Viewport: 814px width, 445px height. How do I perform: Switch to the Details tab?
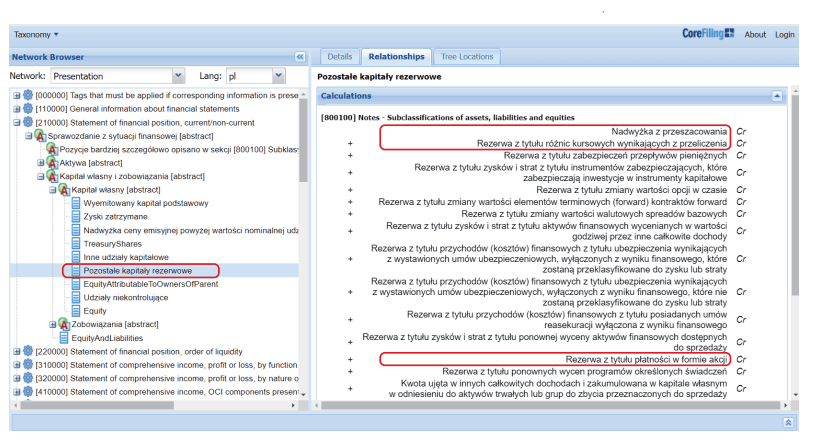tap(340, 57)
